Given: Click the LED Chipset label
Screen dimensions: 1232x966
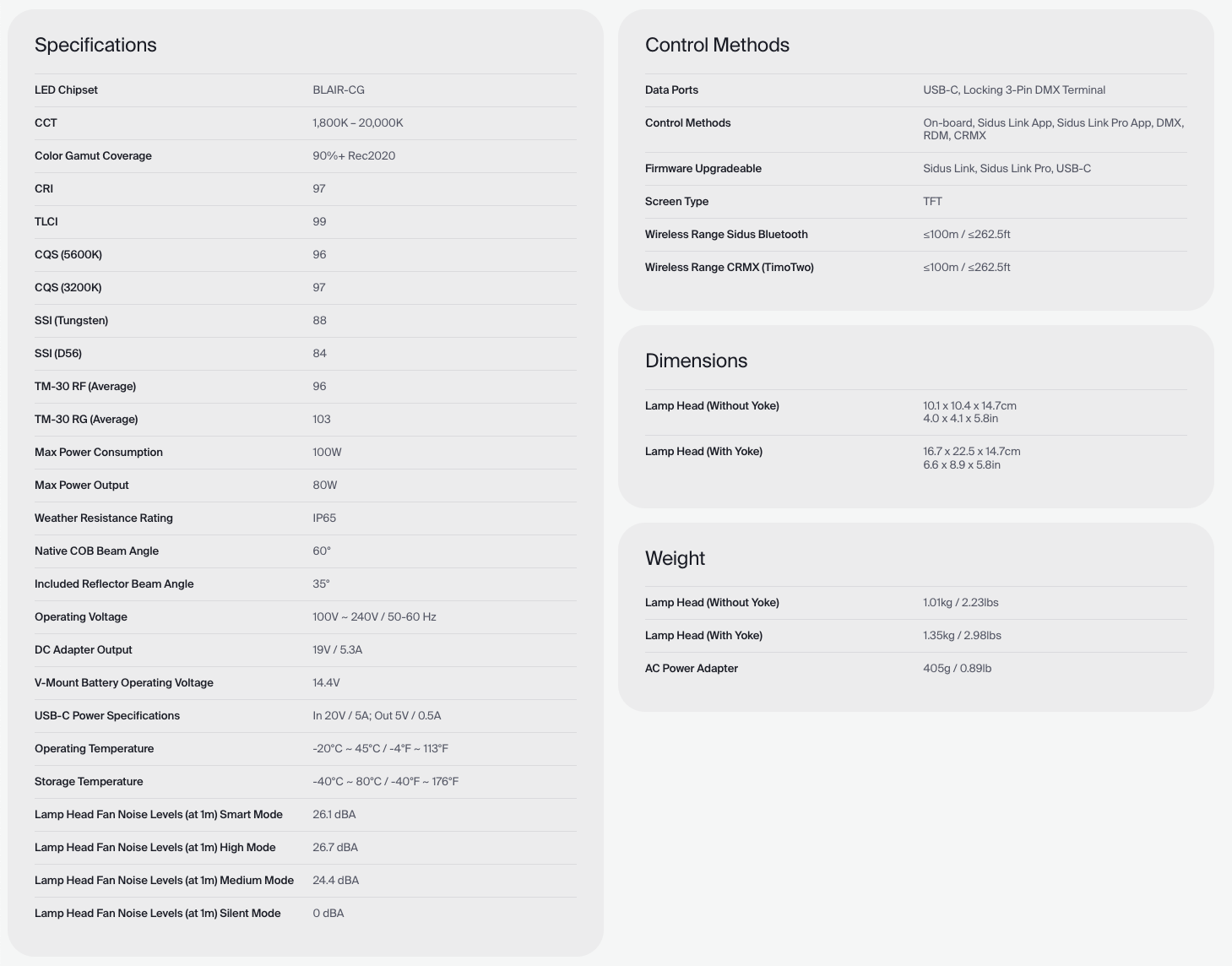Looking at the screenshot, I should click(x=66, y=90).
